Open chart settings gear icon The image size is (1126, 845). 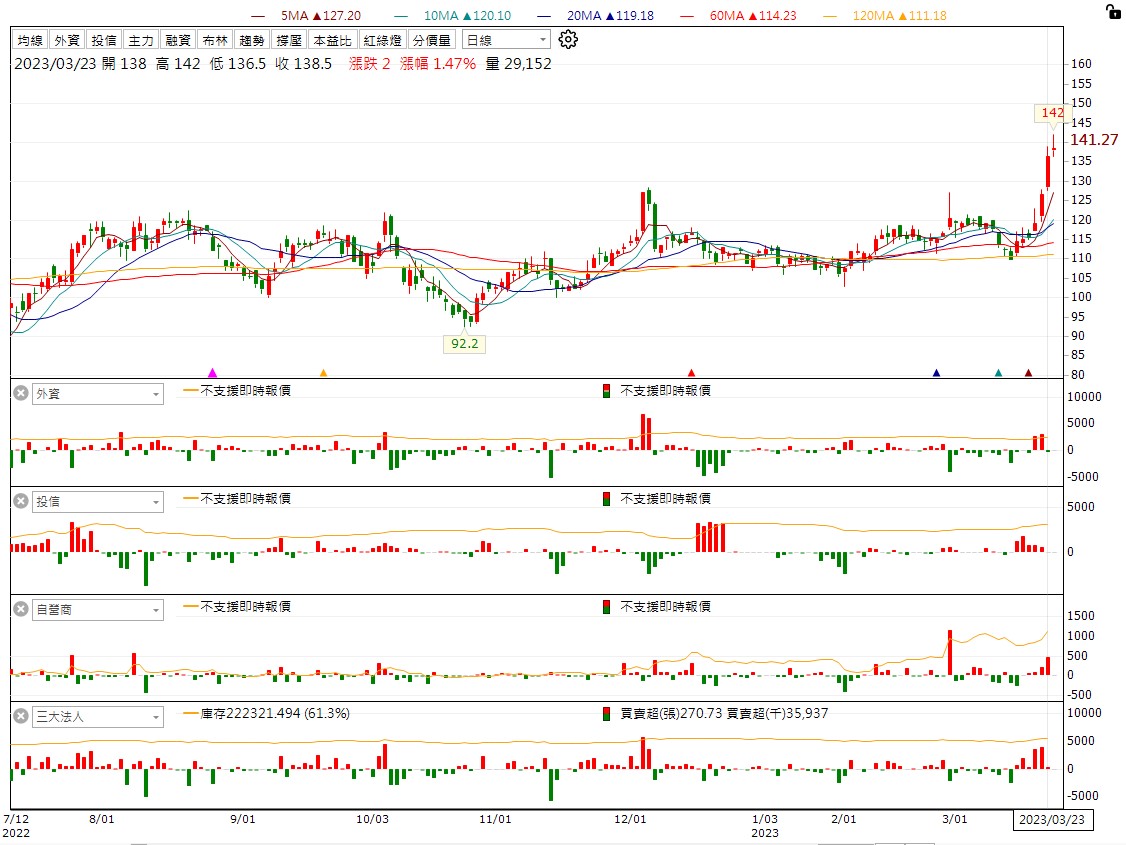click(568, 40)
